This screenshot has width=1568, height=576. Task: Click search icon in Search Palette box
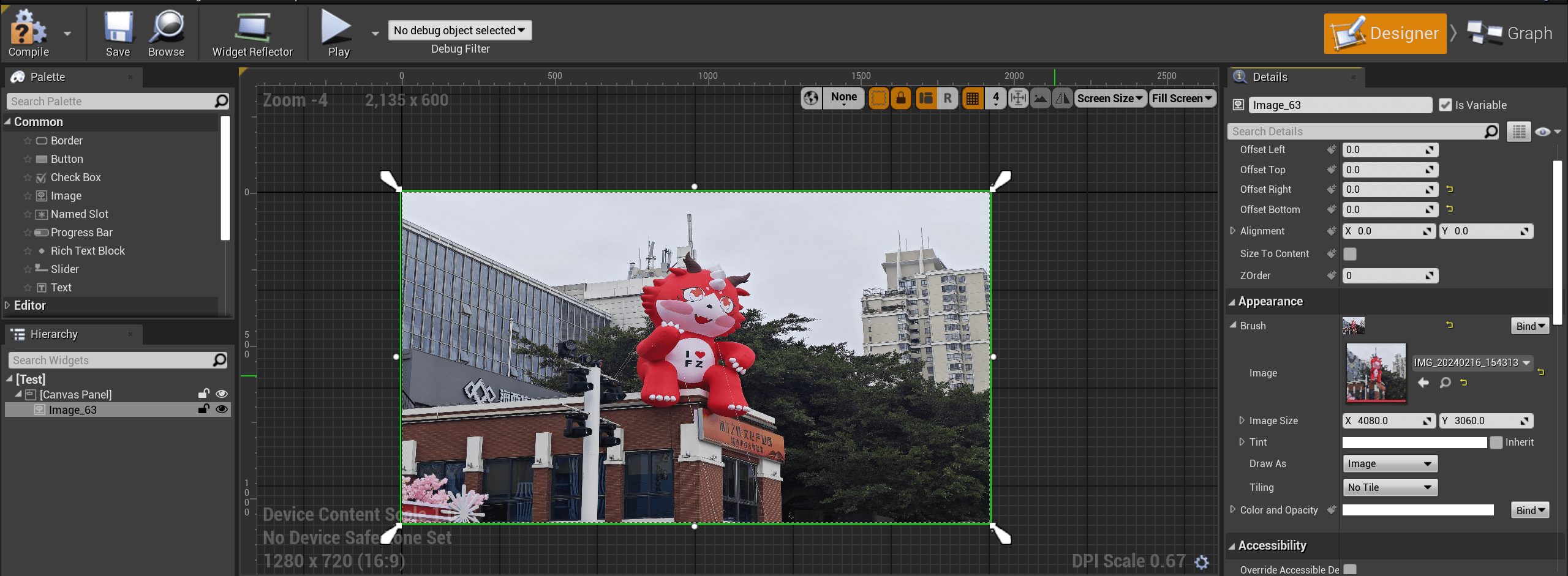[221, 101]
